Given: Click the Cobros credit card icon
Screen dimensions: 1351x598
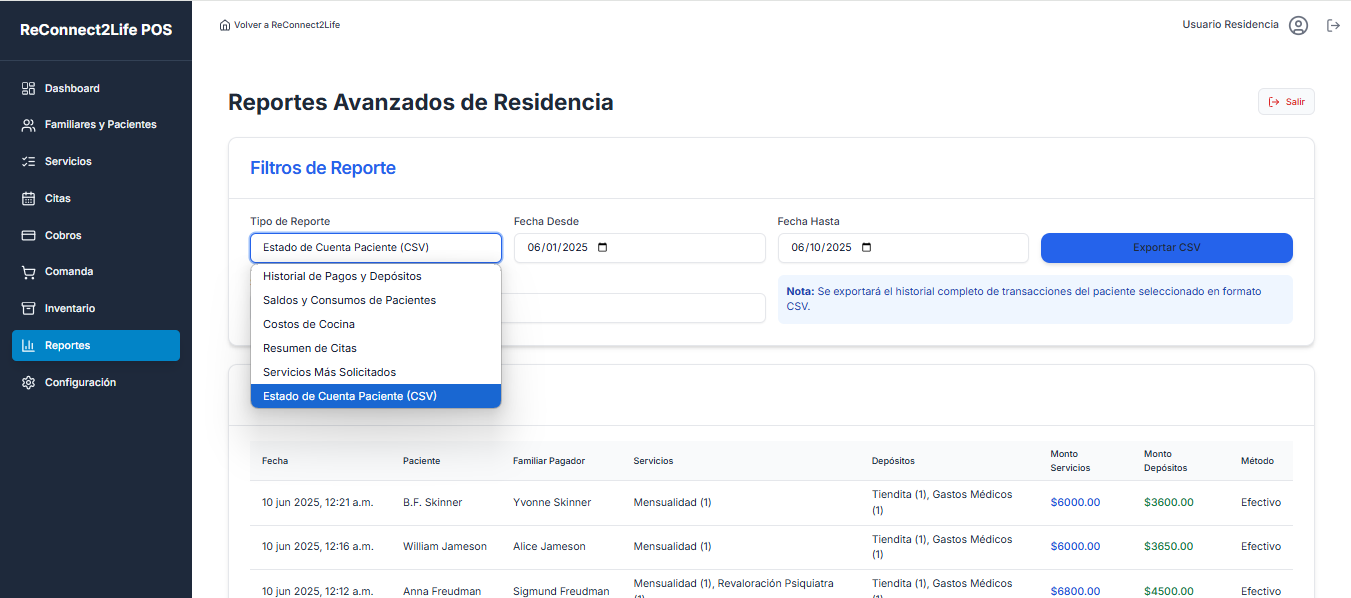Looking at the screenshot, I should click(x=28, y=235).
